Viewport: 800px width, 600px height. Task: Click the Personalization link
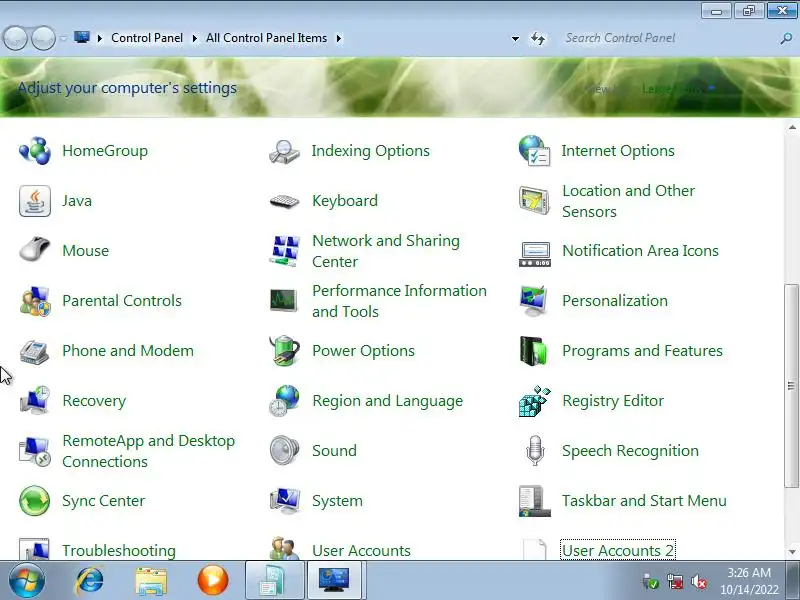point(615,301)
